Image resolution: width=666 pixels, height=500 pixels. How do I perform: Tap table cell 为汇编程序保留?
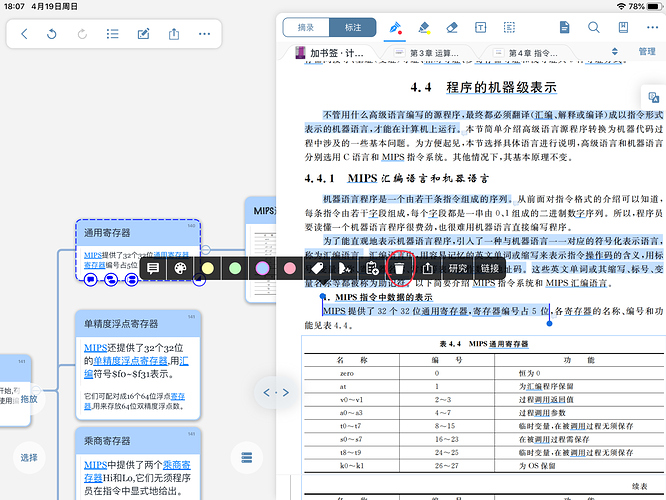point(546,387)
